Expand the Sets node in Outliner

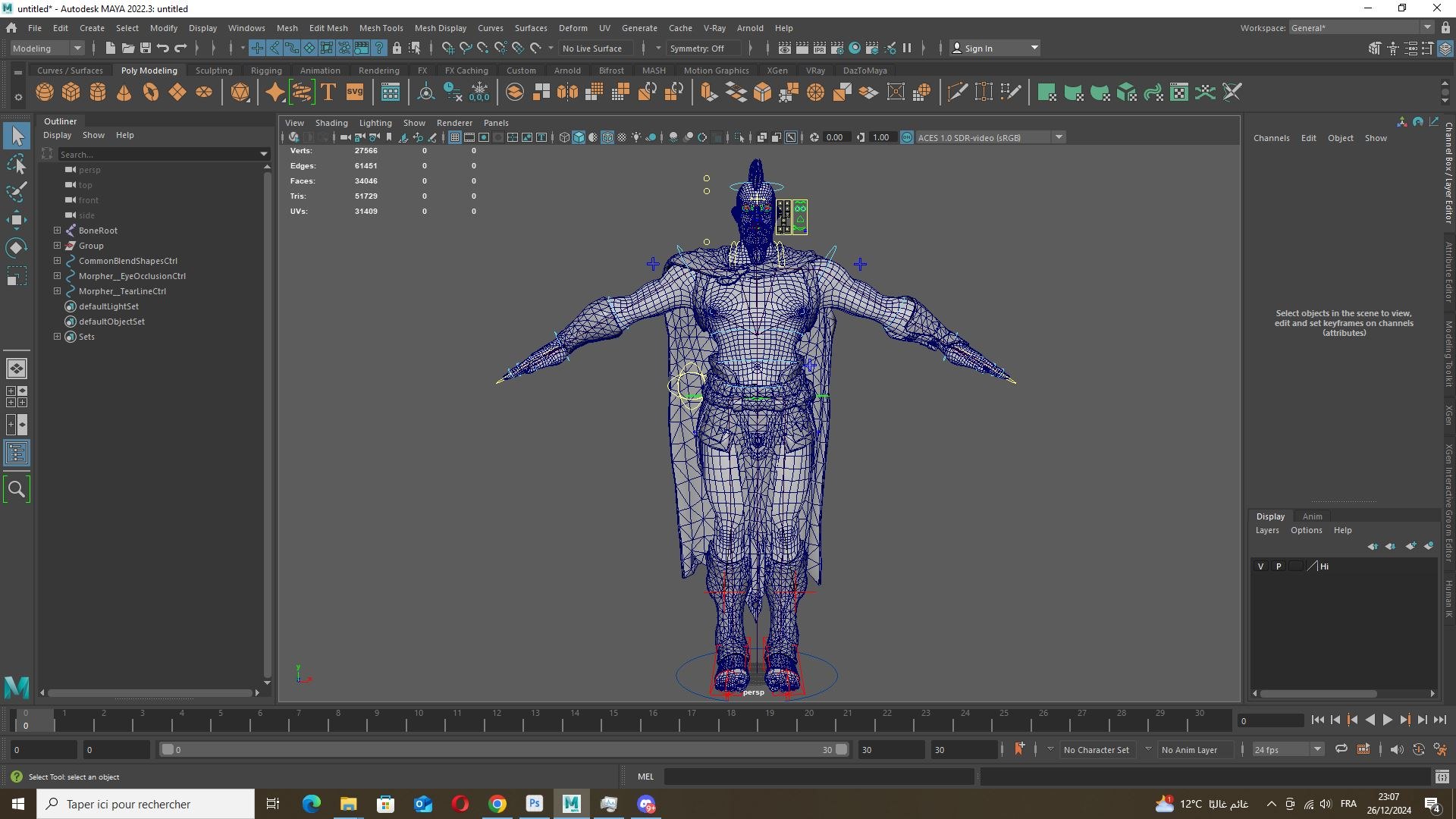coord(57,336)
